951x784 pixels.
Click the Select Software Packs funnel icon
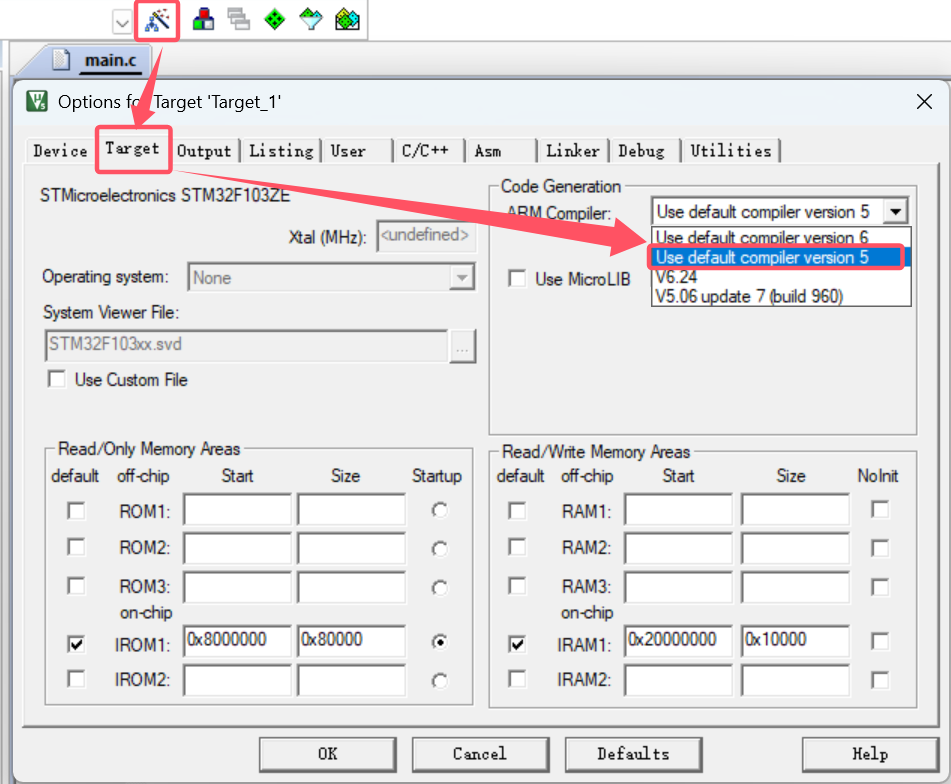[311, 19]
